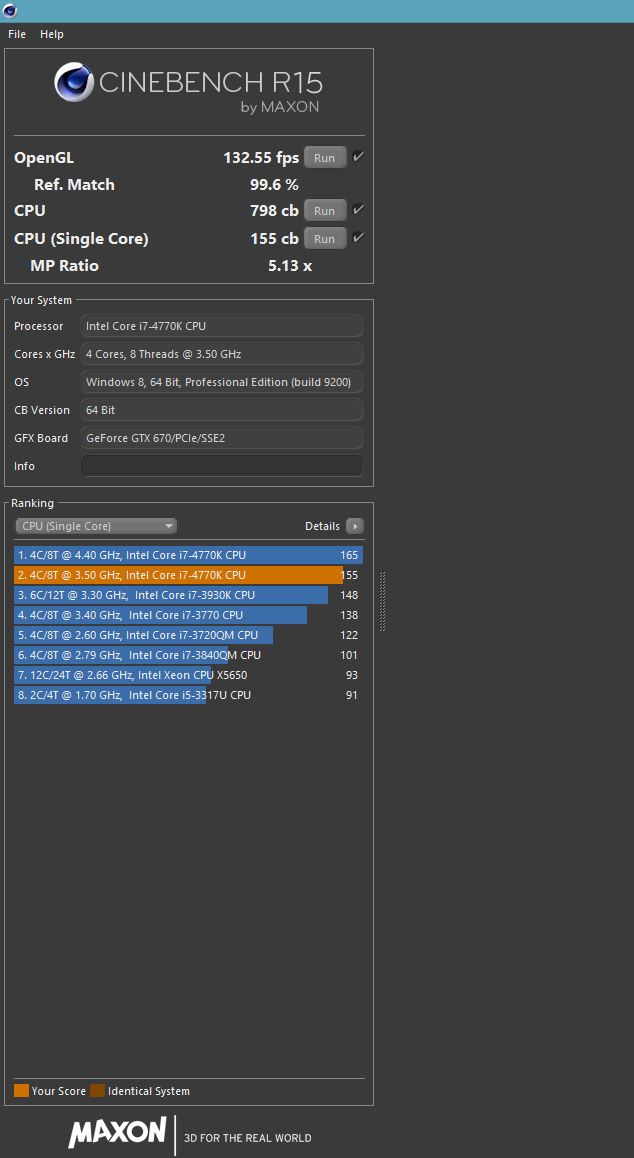This screenshot has width=634, height=1158.
Task: Expand ranking Details with the arrow button
Action: tap(355, 526)
